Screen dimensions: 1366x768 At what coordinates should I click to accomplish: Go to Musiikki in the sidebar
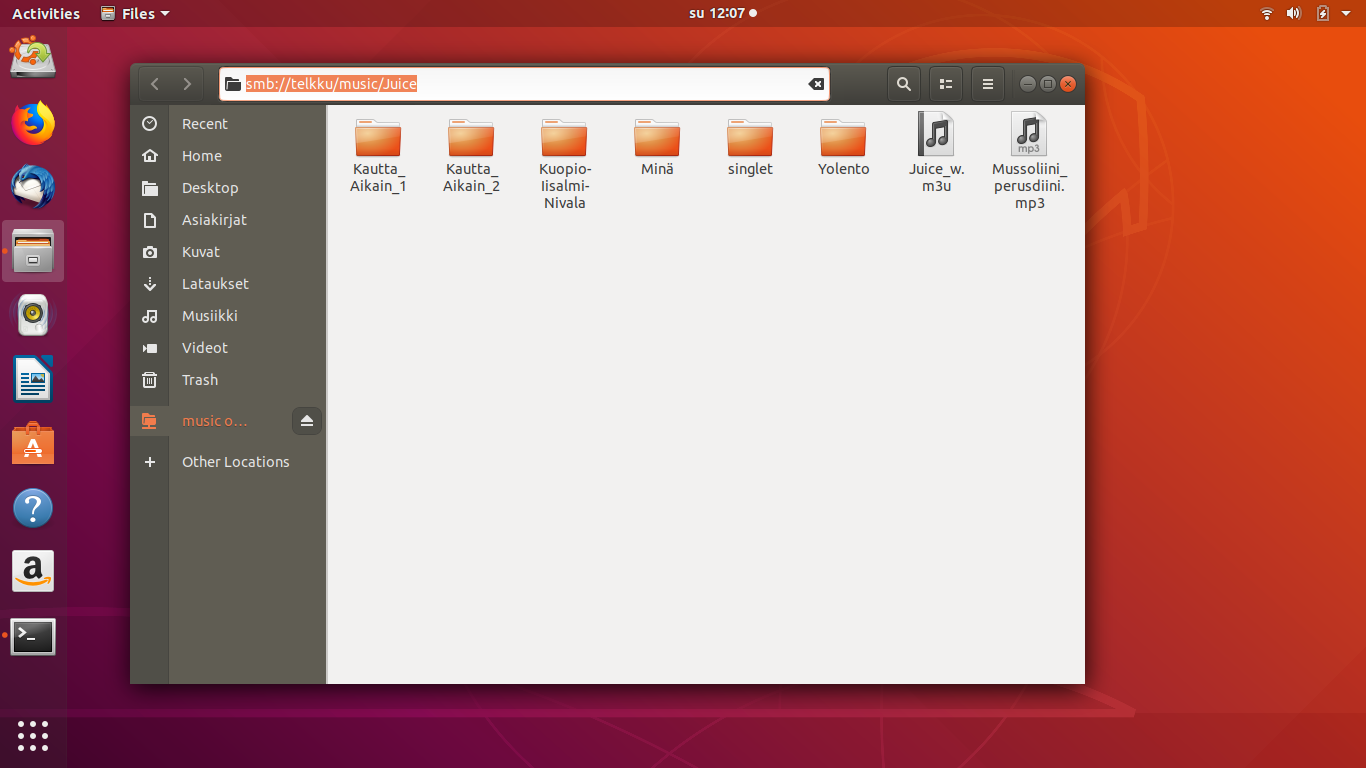(209, 316)
